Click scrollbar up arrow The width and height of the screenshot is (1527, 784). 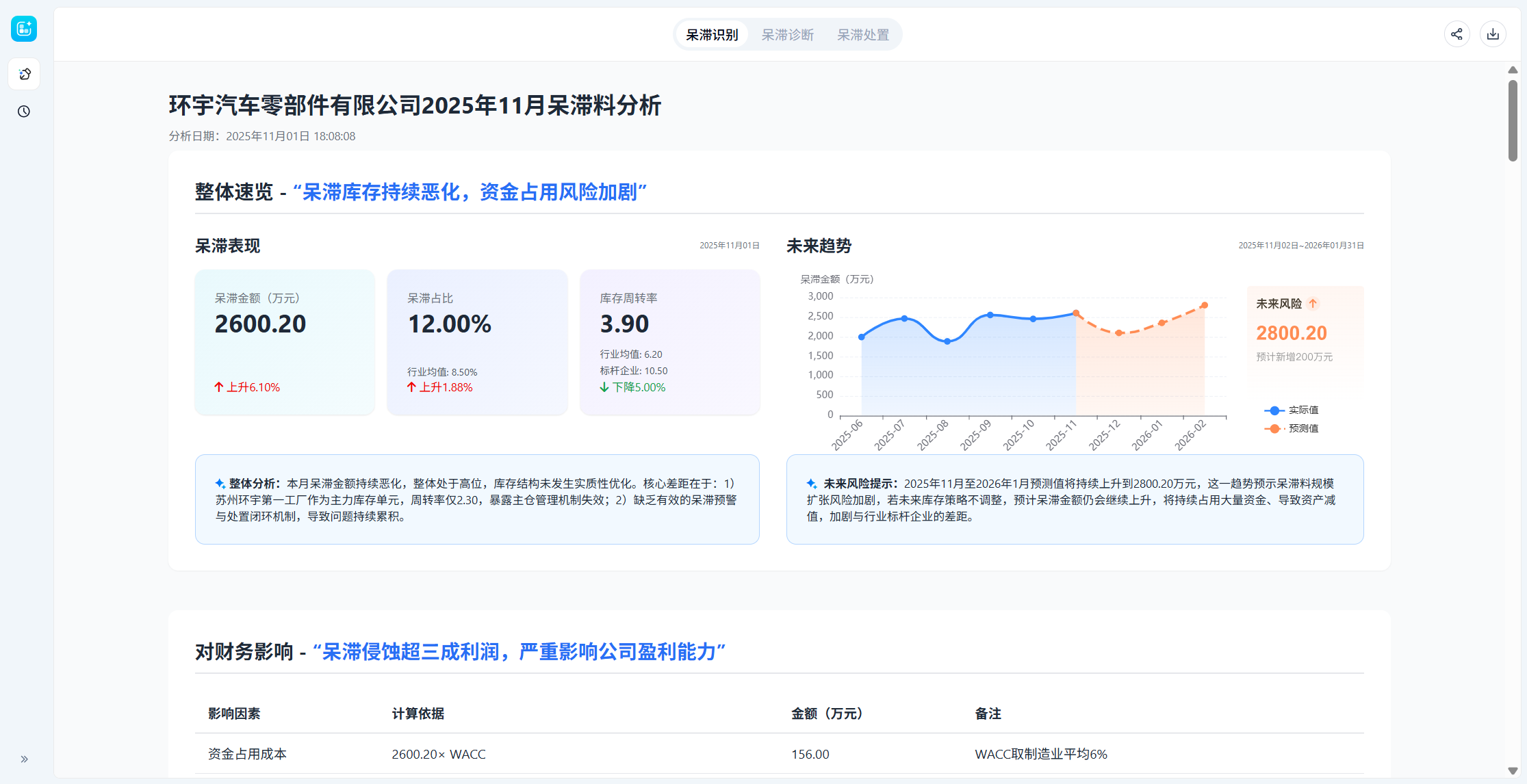click(x=1513, y=70)
